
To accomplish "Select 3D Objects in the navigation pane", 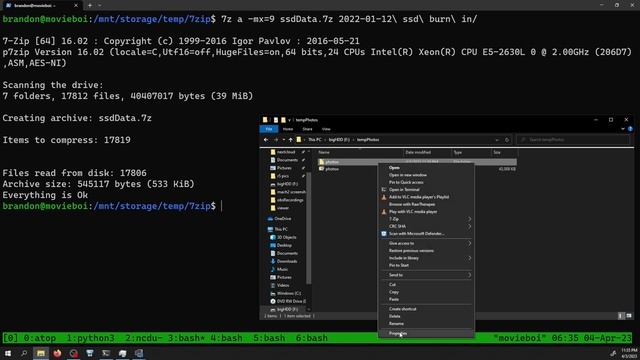I will (x=283, y=237).
